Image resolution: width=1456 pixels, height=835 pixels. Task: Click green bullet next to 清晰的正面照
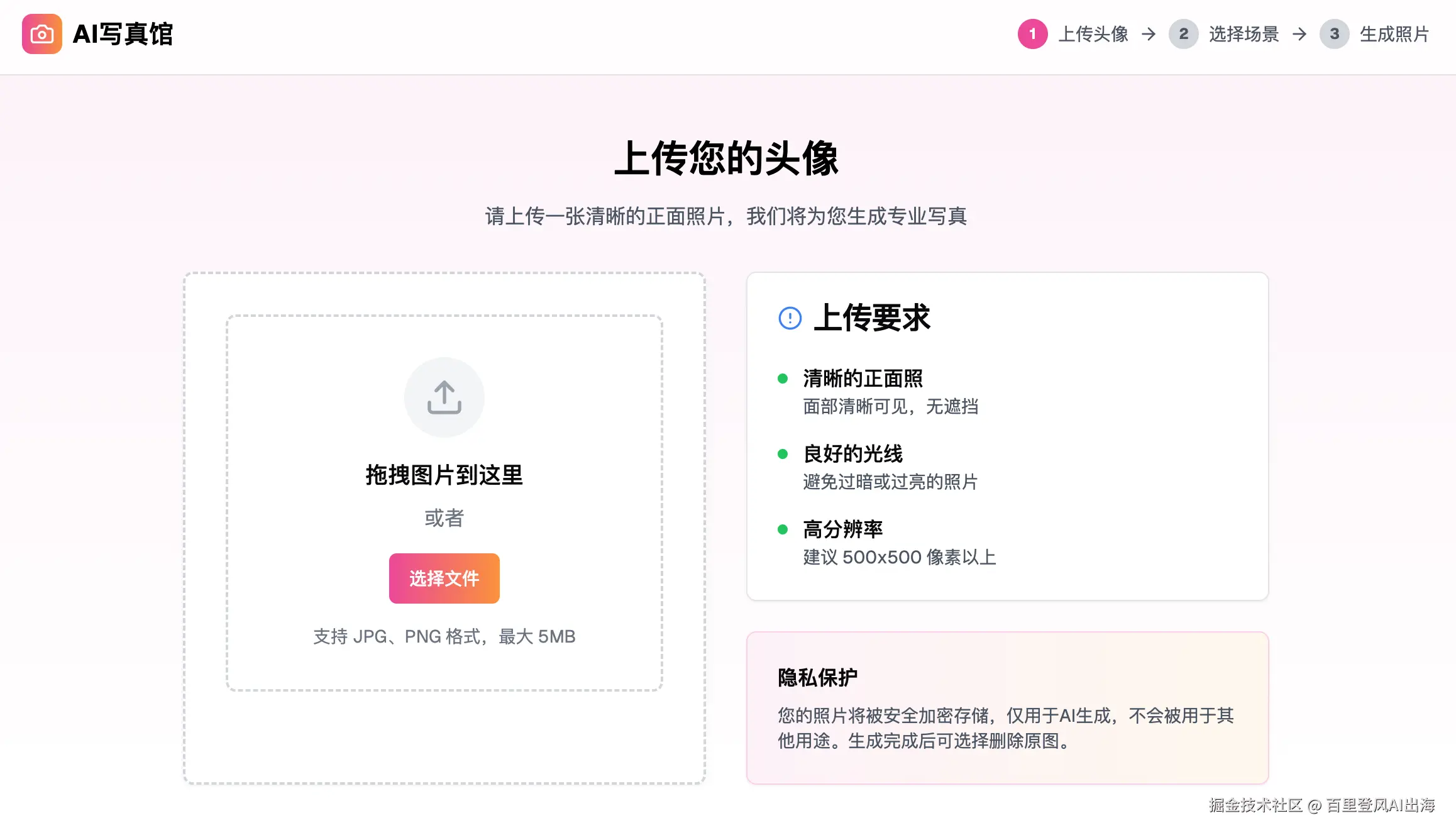(x=783, y=379)
